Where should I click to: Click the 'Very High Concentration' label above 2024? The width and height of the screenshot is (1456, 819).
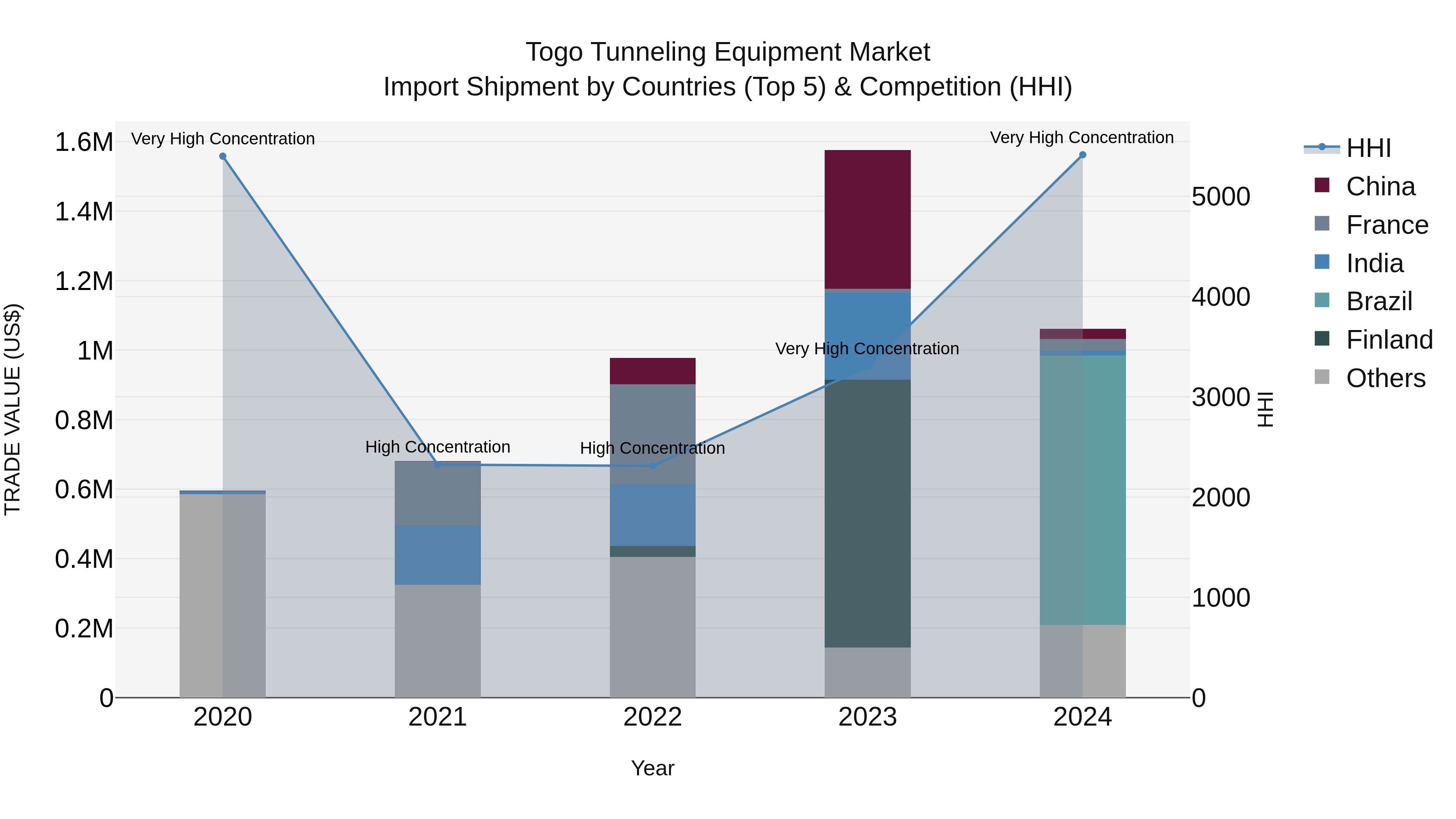point(1082,138)
